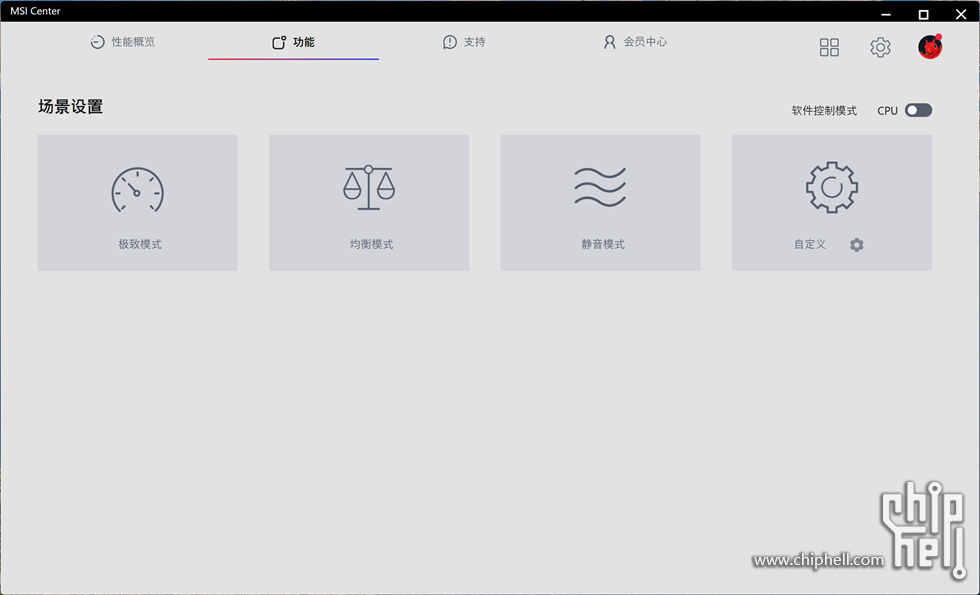Click the large gear icon in 自定义 tile

(832, 187)
